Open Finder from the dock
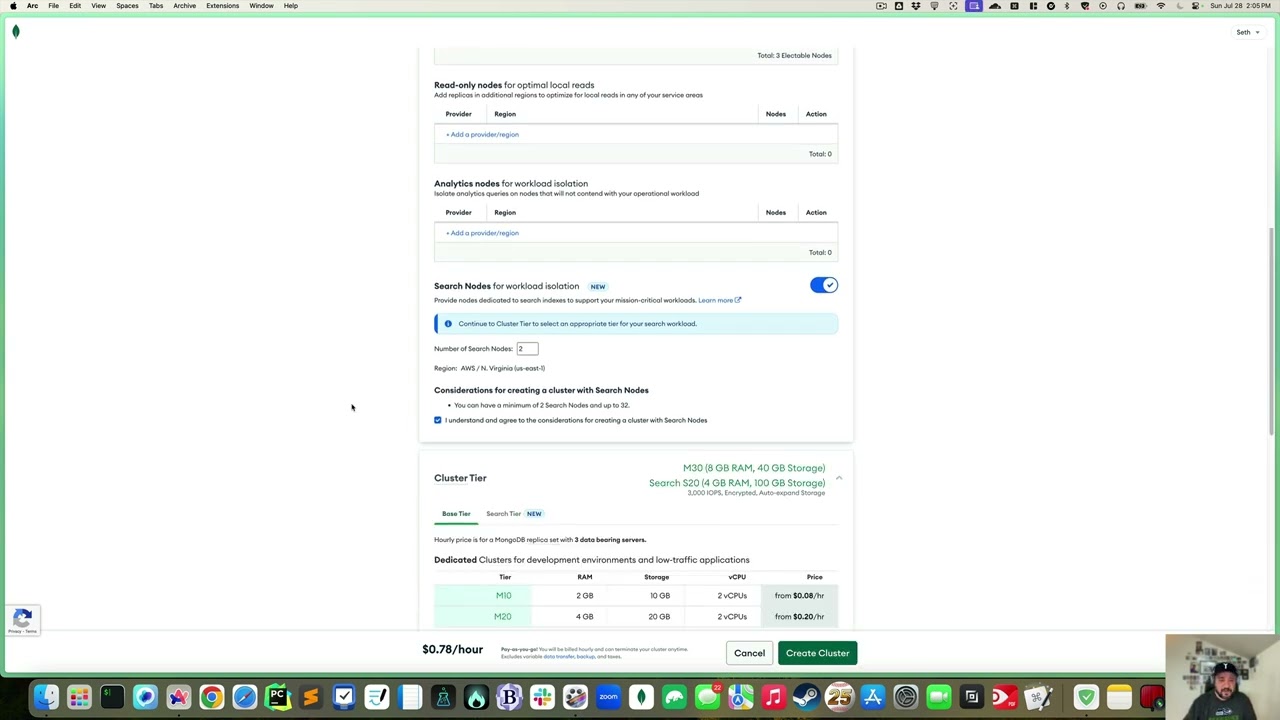The height and width of the screenshot is (720, 1280). [x=46, y=697]
